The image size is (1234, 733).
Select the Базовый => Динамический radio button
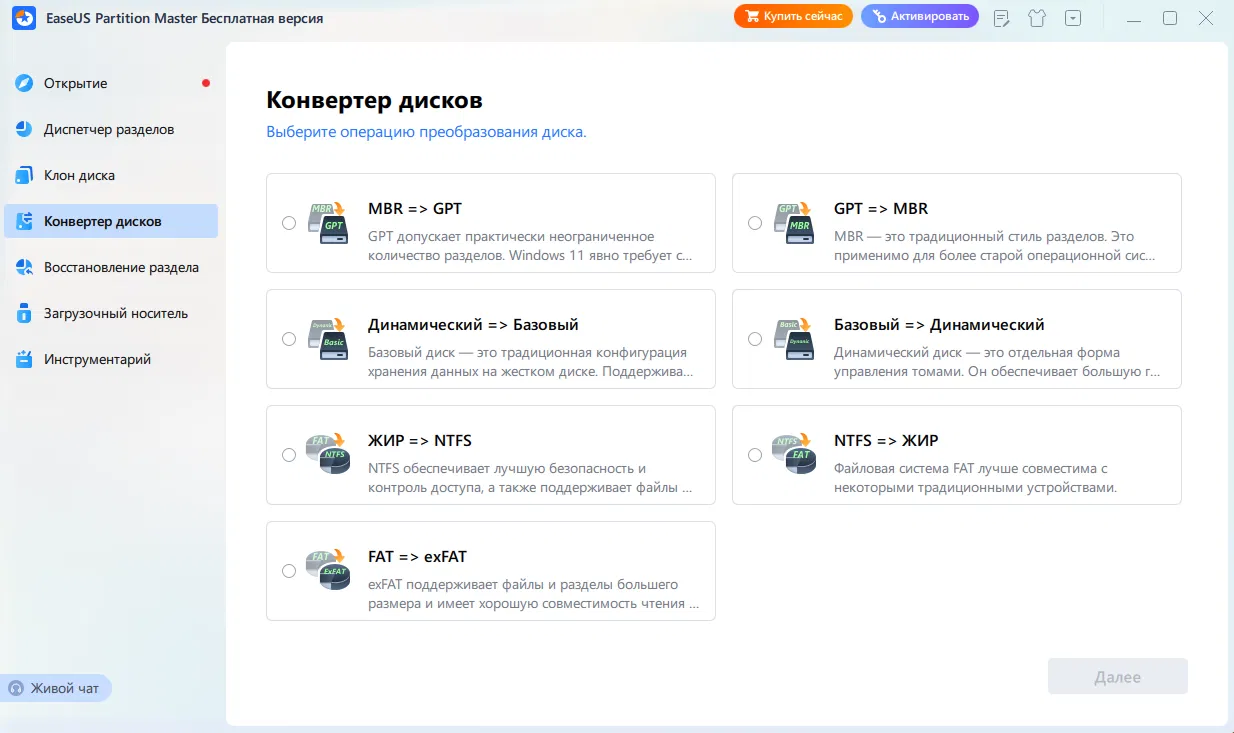[x=755, y=339]
